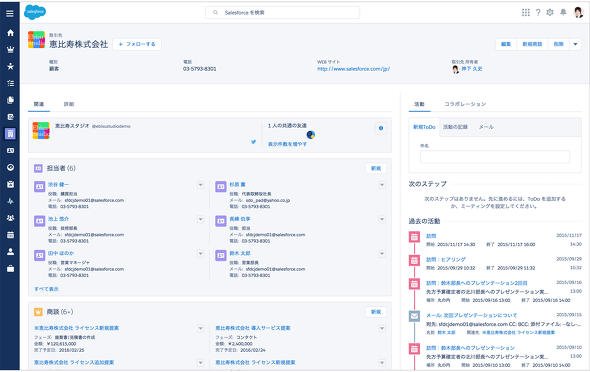This screenshot has width=590, height=372.
Task: Open the hamburger navigation menu icon
Action: point(10,14)
